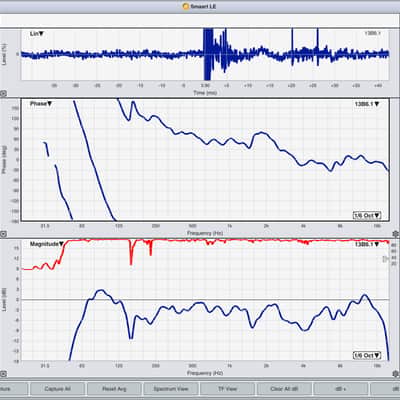This screenshot has width=400, height=400.
Task: Open the Lin scale dropdown in impulse plot
Action: coord(37,34)
